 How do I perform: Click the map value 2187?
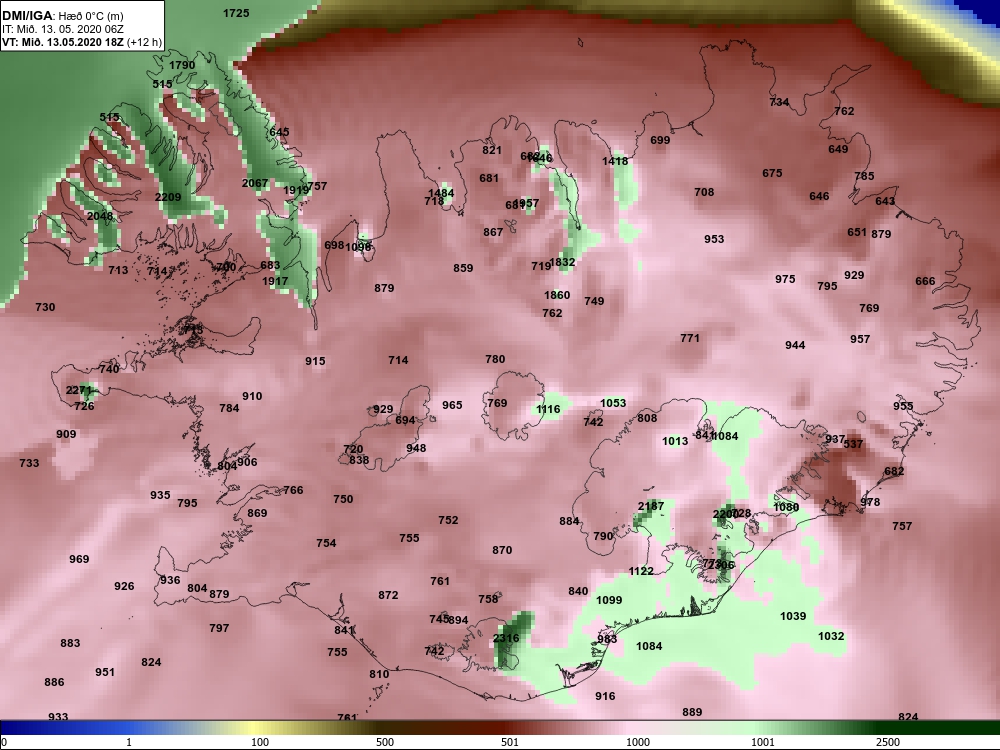point(651,506)
